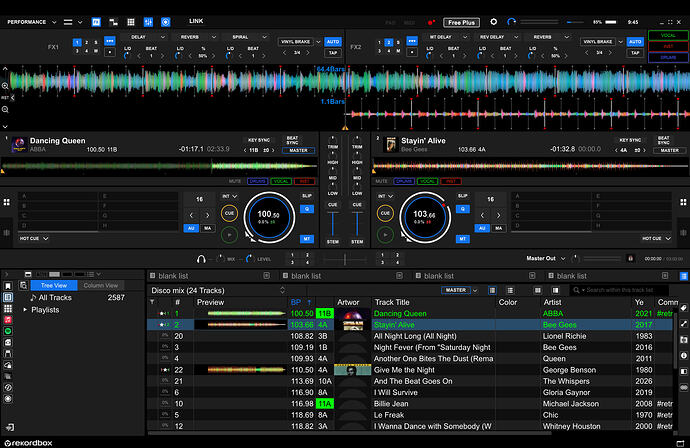
Task: Click the crossfader slider
Action: [345, 259]
